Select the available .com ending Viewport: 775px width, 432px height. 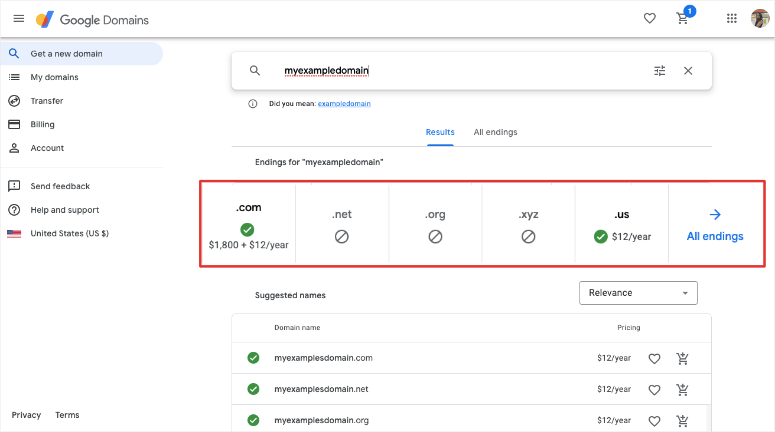click(x=248, y=225)
